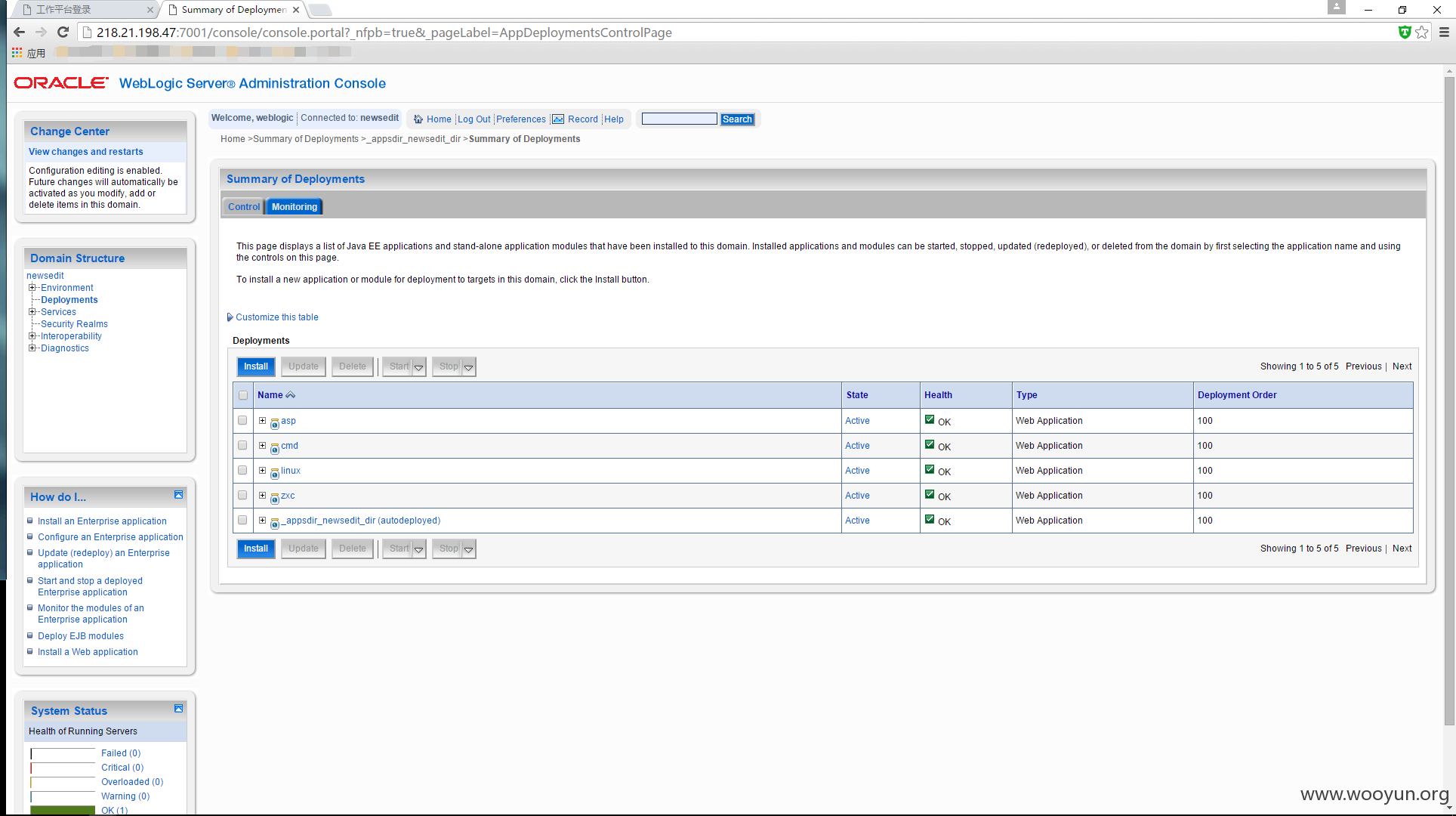Image resolution: width=1456 pixels, height=816 pixels.
Task: Click the Name column sort arrow icon
Action: 290,395
